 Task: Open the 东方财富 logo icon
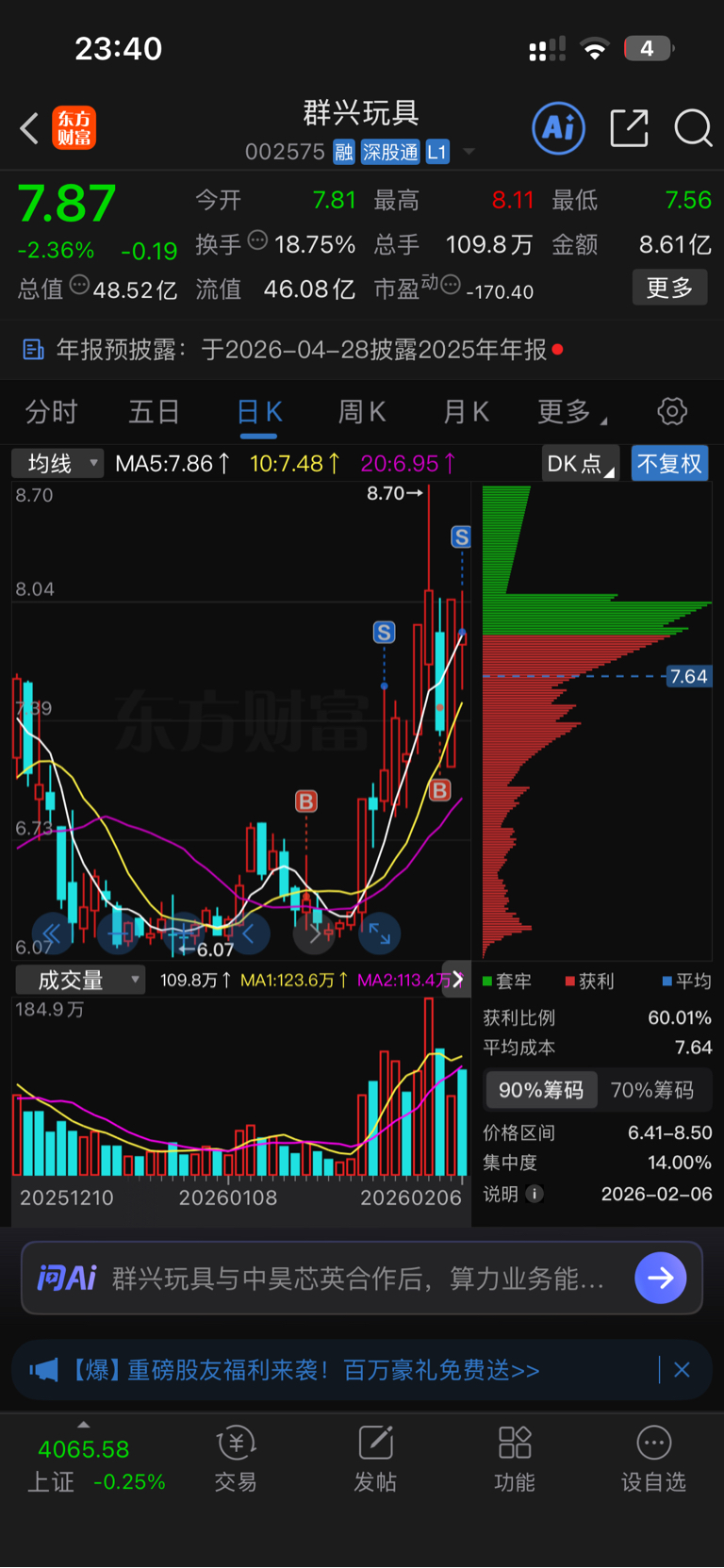74,128
